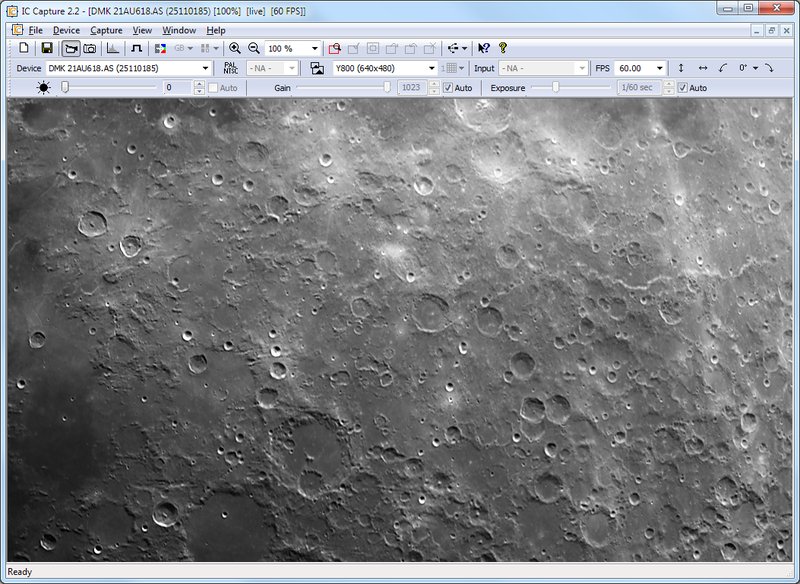This screenshot has width=800, height=584.
Task: Click the Gain value field showing 1023
Action: 412,88
